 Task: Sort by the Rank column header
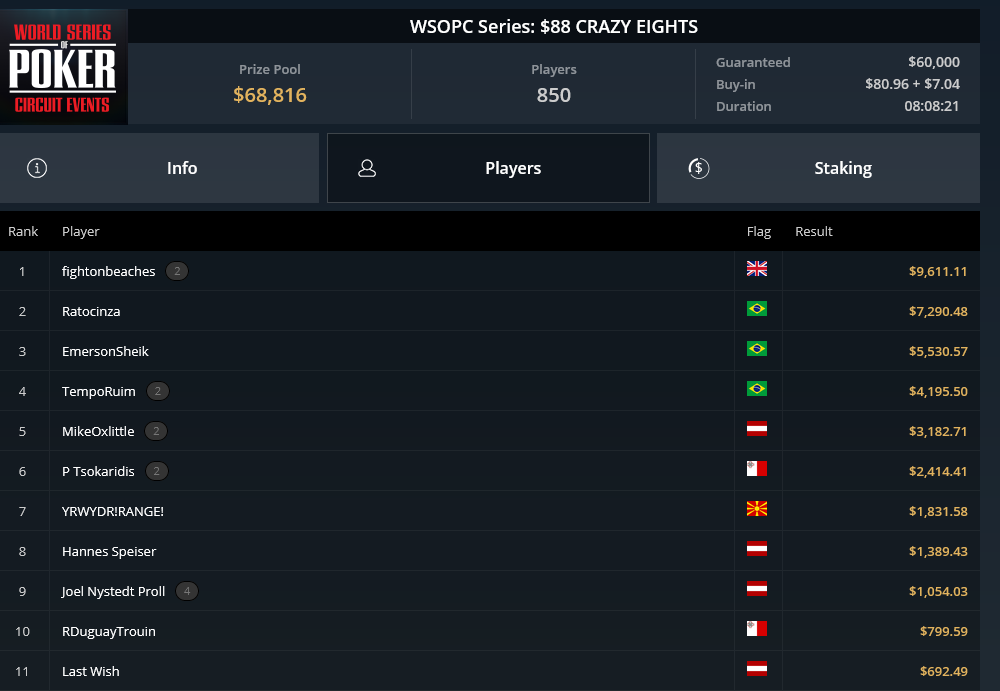pyautogui.click(x=23, y=232)
